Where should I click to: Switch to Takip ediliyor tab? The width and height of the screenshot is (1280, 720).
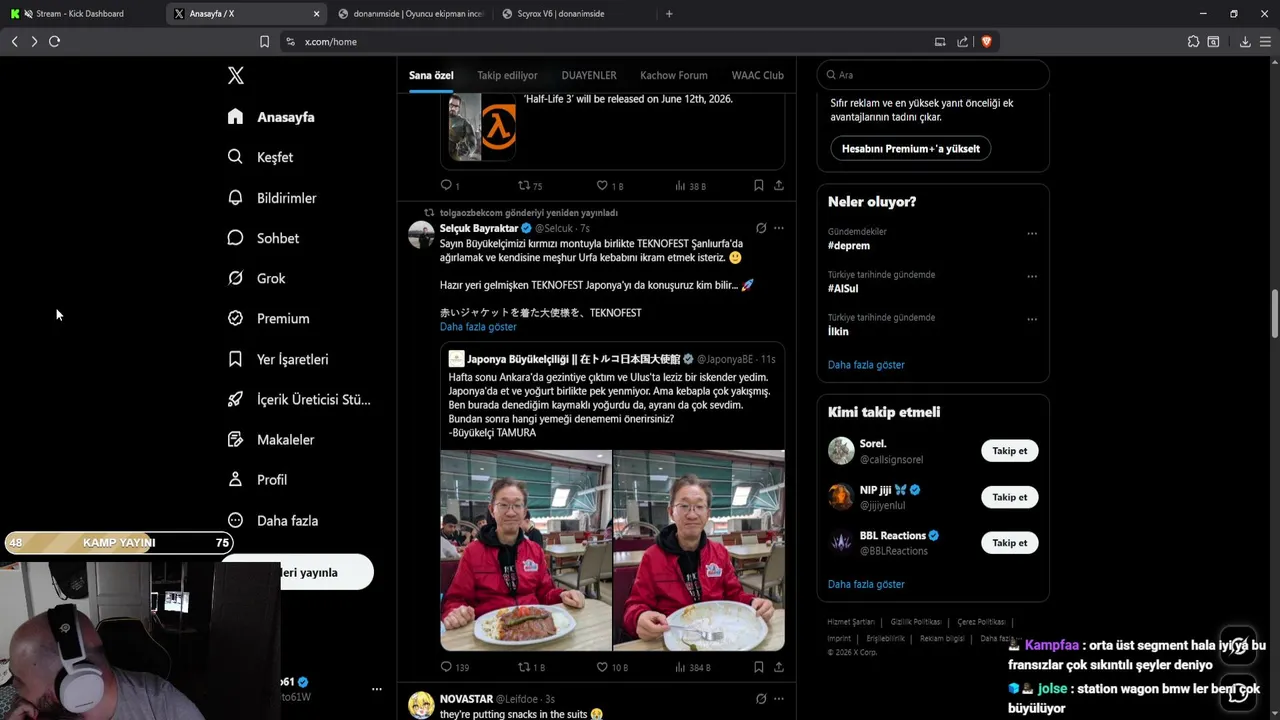(x=507, y=75)
